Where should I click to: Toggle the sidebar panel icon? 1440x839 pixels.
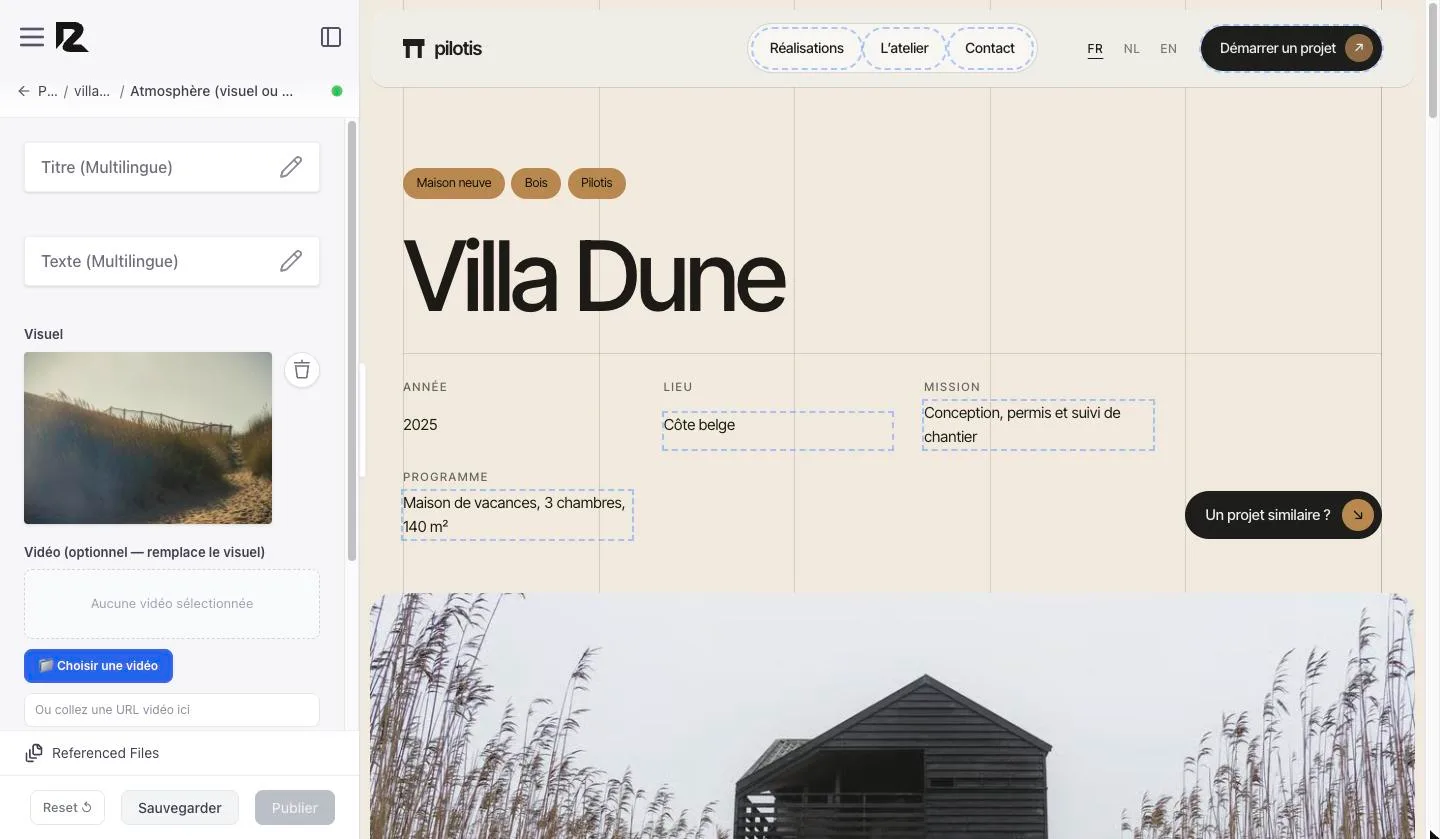[331, 37]
